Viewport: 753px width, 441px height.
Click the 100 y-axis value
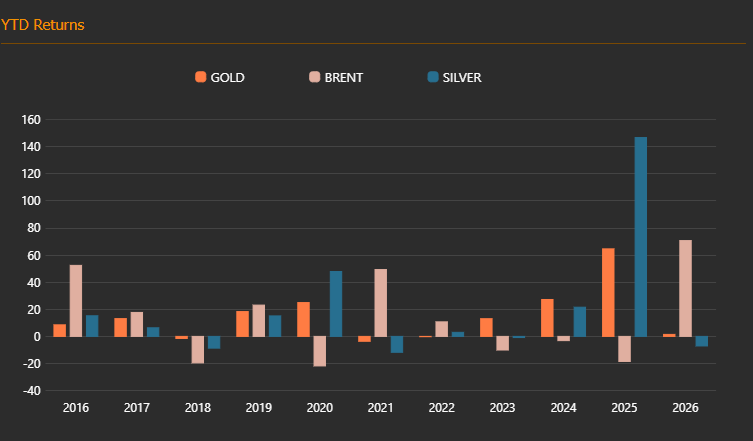pyautogui.click(x=31, y=201)
